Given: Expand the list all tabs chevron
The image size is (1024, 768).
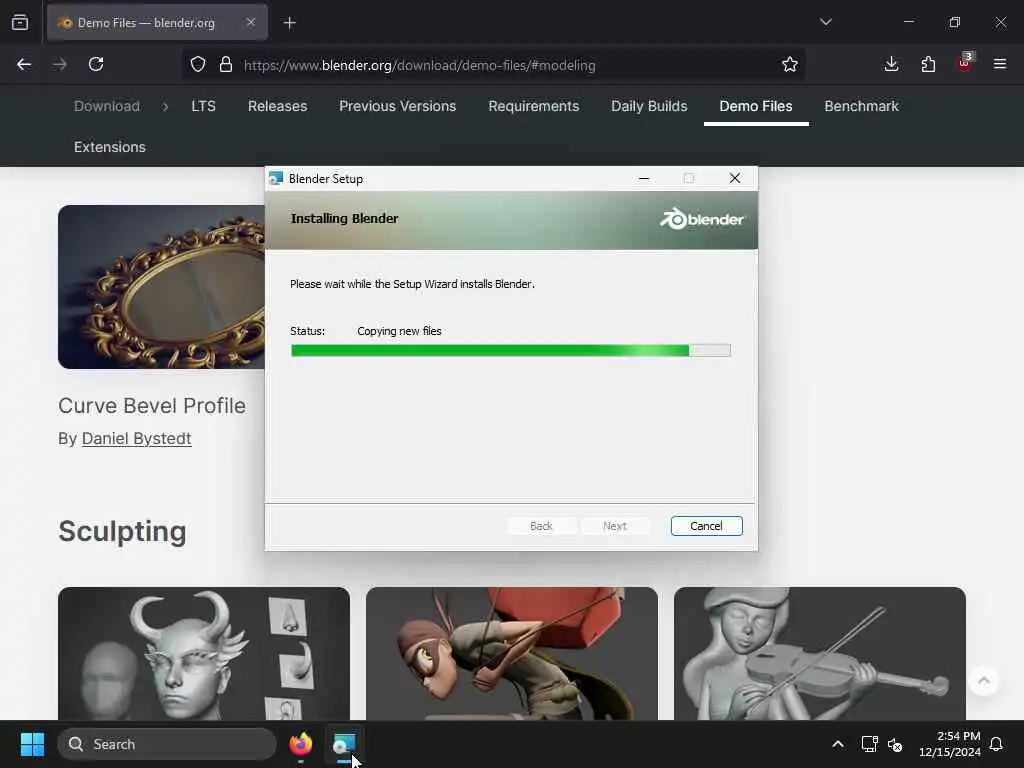Looking at the screenshot, I should tap(825, 22).
